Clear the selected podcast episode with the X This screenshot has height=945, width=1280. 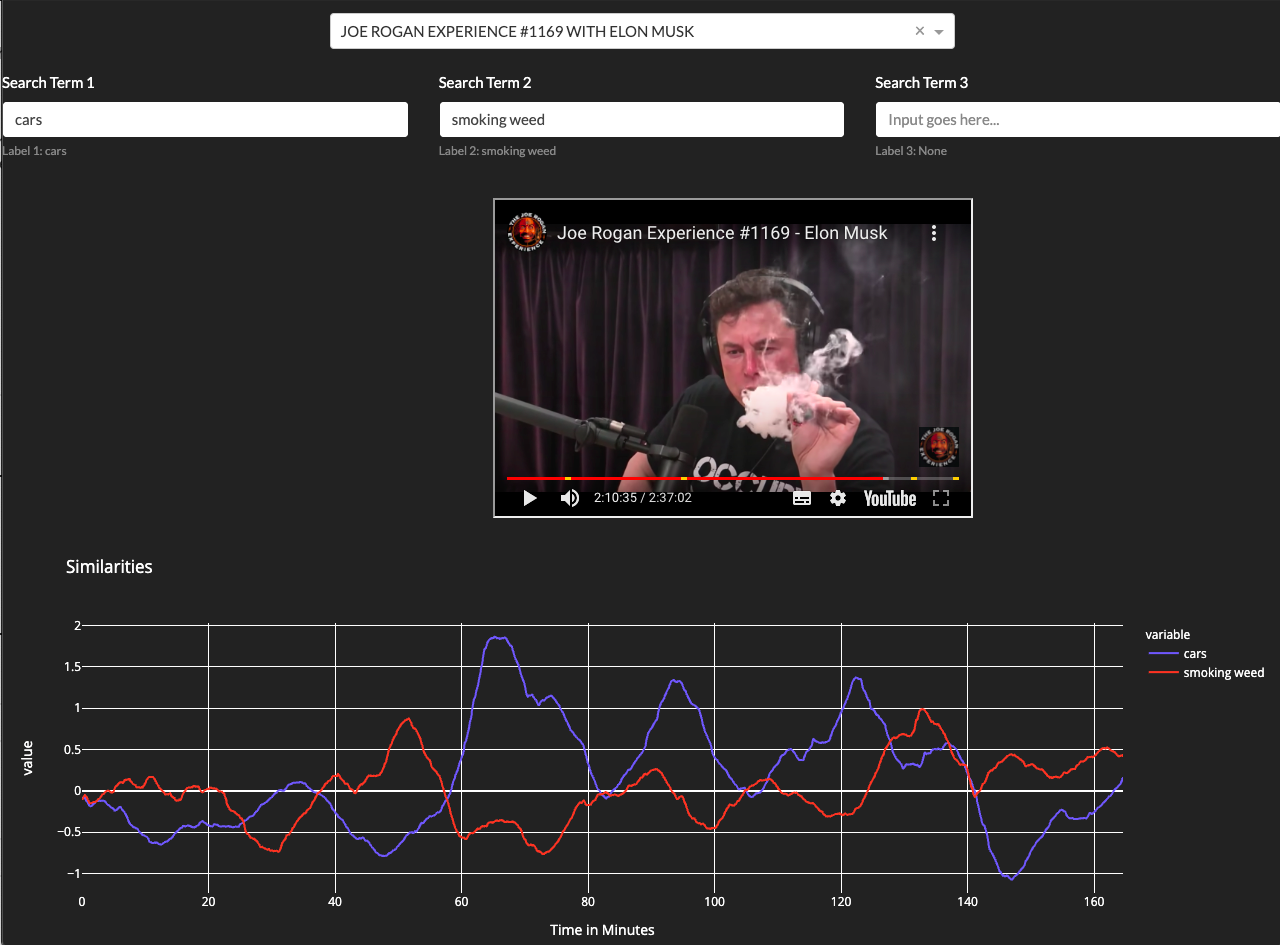click(x=920, y=31)
